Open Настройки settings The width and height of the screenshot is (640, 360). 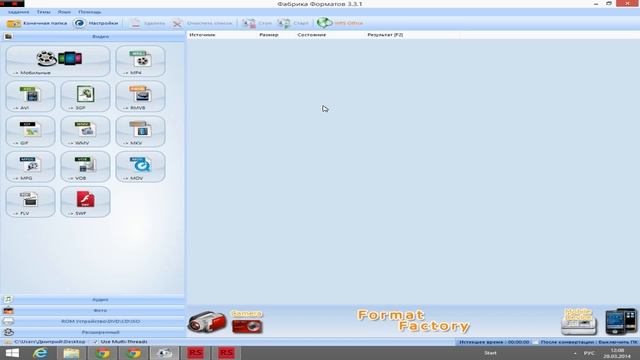[x=96, y=23]
